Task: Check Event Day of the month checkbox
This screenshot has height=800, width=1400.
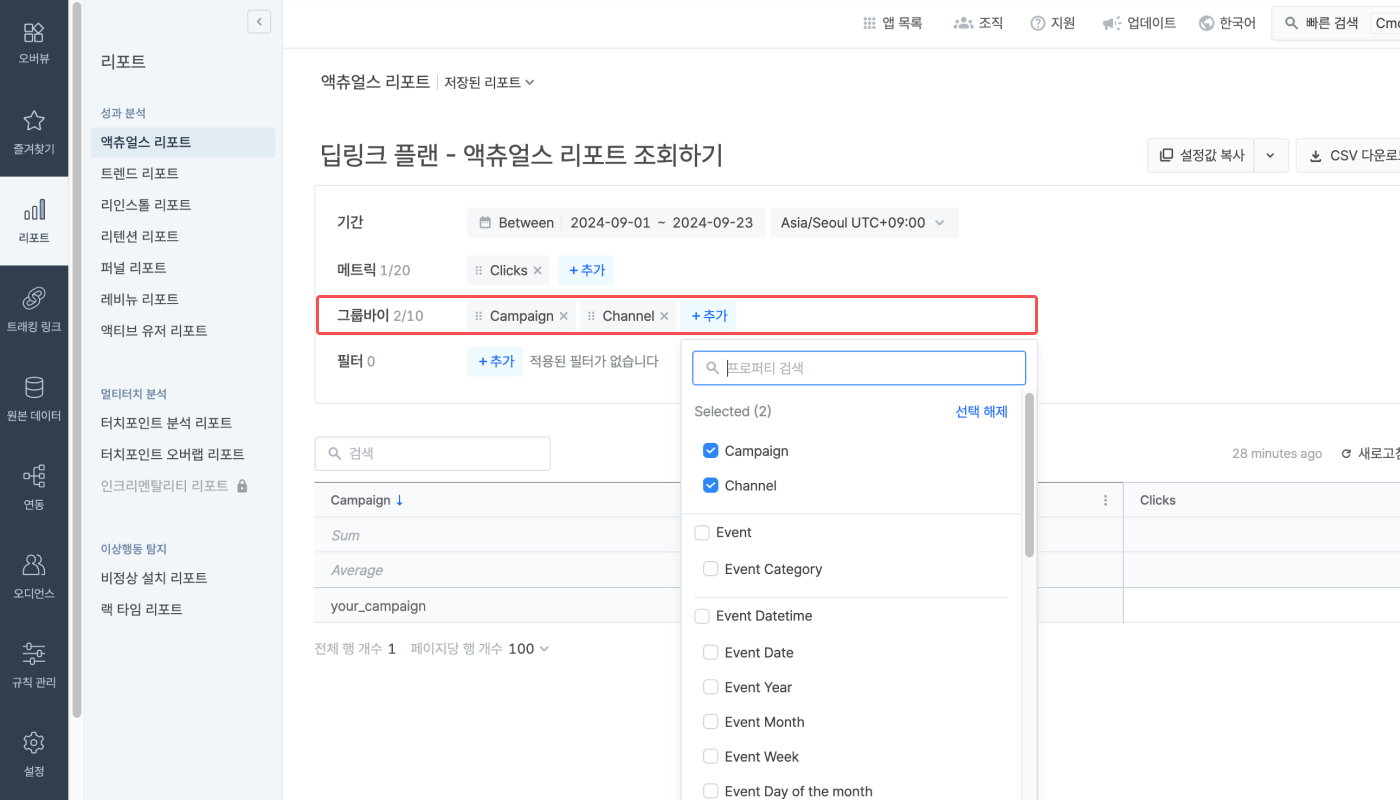Action: click(711, 791)
